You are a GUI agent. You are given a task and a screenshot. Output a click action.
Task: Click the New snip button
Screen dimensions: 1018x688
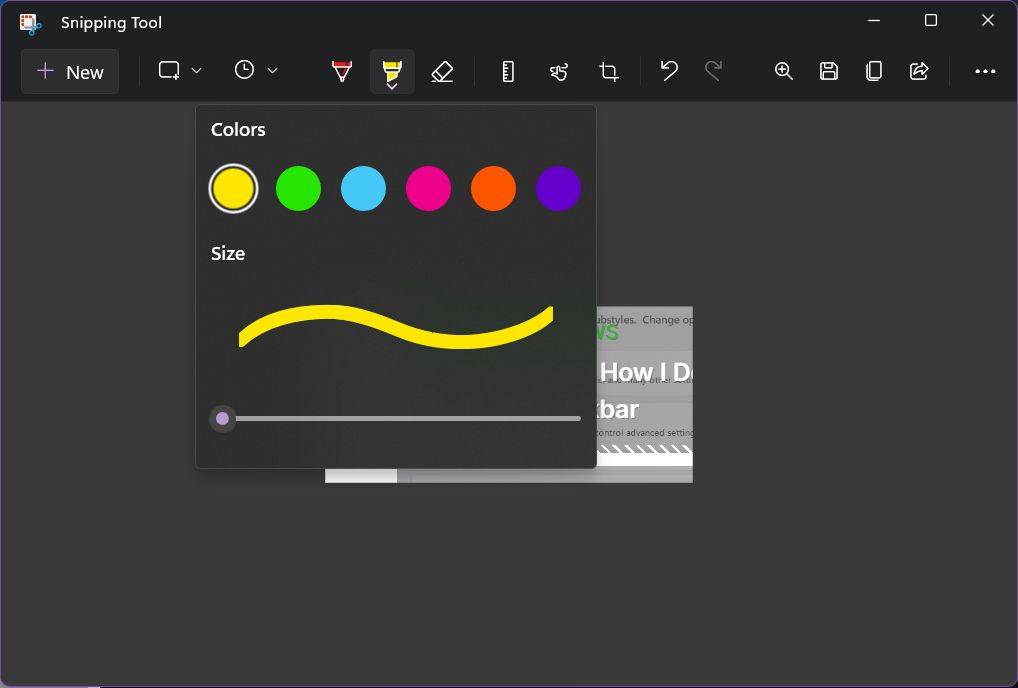(70, 71)
